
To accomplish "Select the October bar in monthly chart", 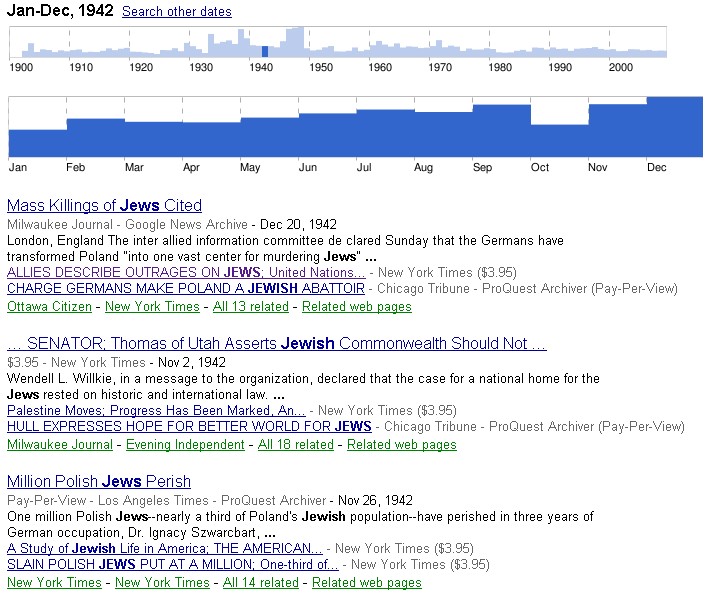I will pyautogui.click(x=560, y=140).
